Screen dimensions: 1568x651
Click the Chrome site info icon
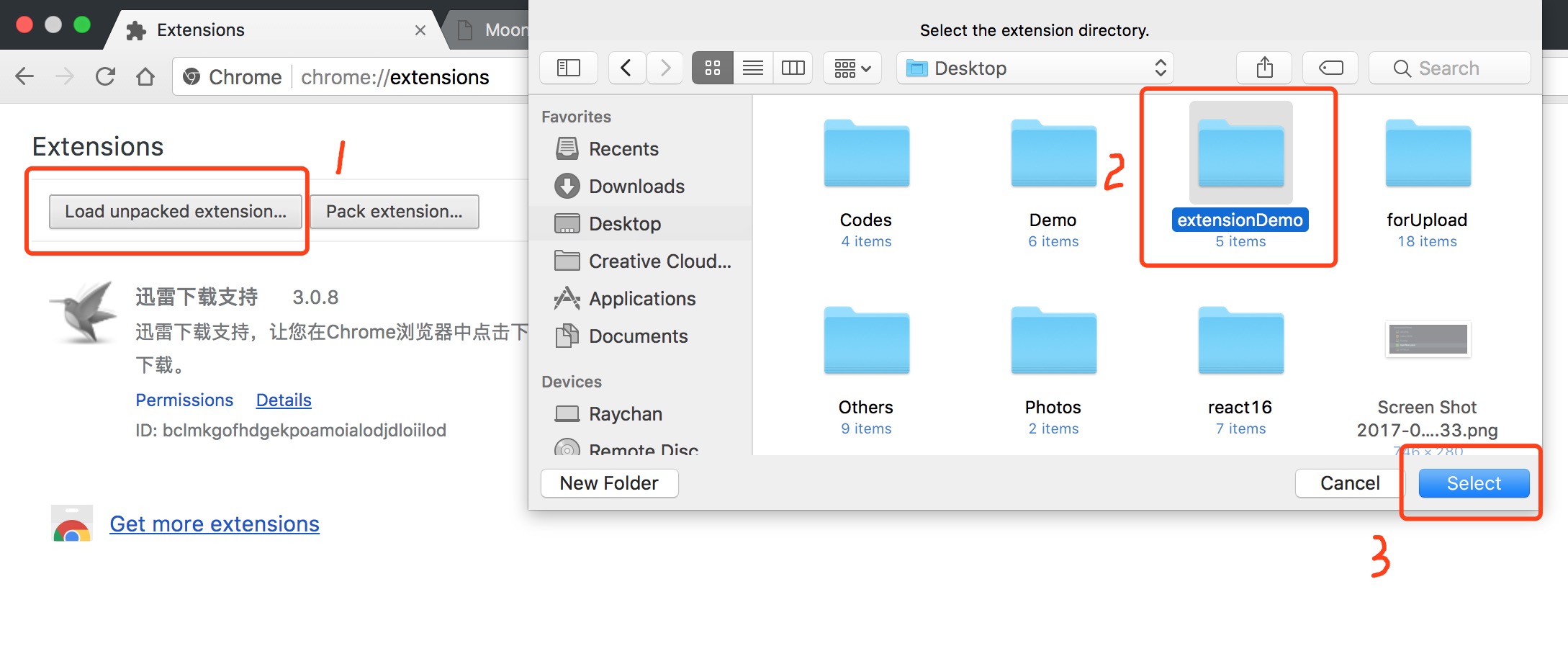tap(192, 76)
